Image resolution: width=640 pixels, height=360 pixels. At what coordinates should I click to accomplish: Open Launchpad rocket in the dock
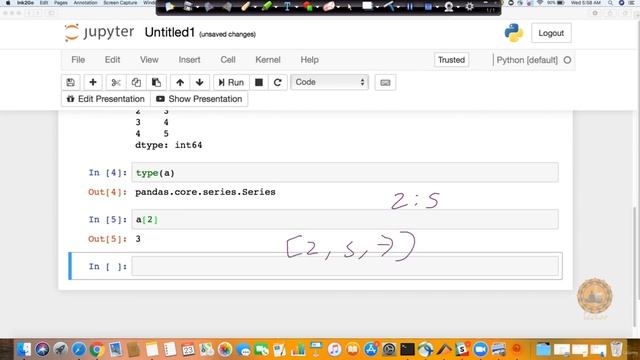point(60,349)
